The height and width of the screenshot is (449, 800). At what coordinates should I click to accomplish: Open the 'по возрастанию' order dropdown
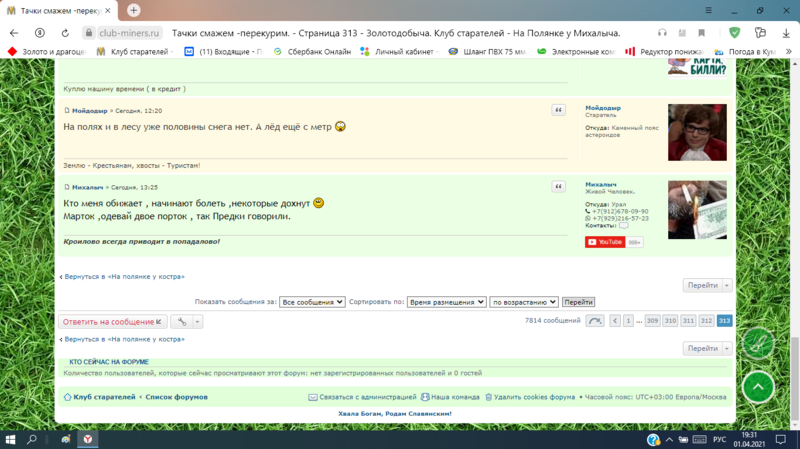point(524,302)
